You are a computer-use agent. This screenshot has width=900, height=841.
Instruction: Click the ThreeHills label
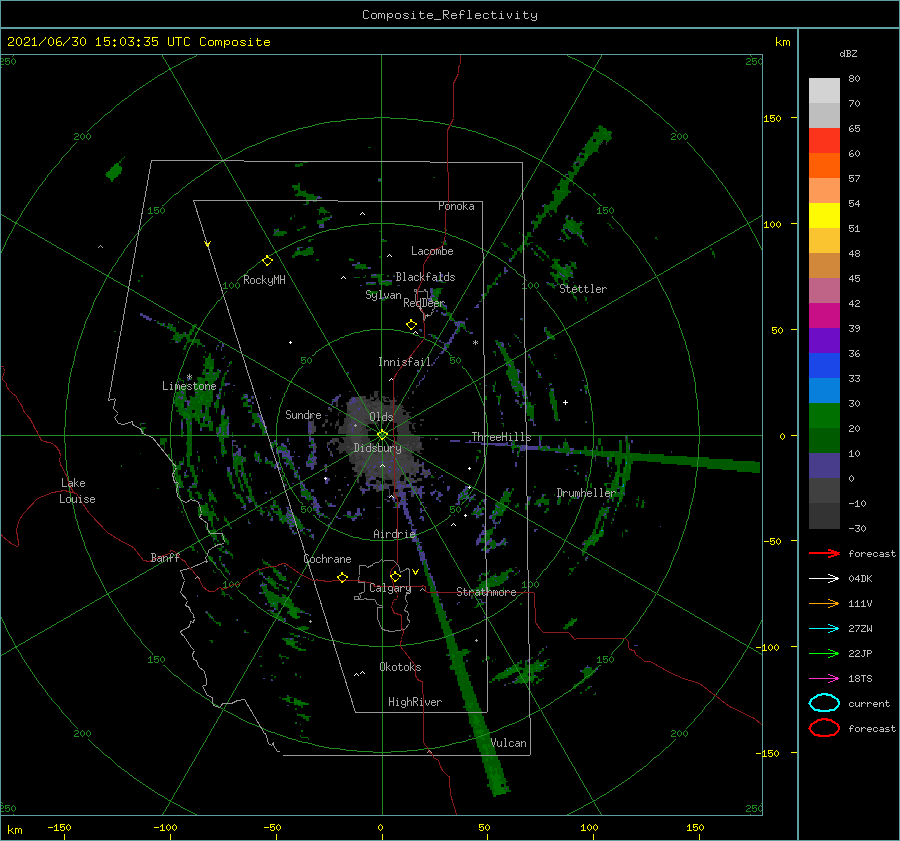click(x=501, y=437)
